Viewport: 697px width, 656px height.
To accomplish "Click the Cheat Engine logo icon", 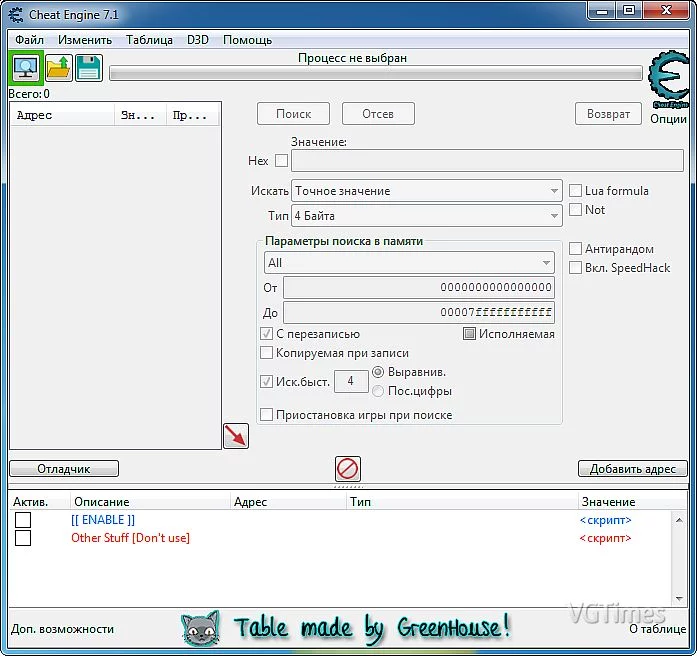I will 668,80.
